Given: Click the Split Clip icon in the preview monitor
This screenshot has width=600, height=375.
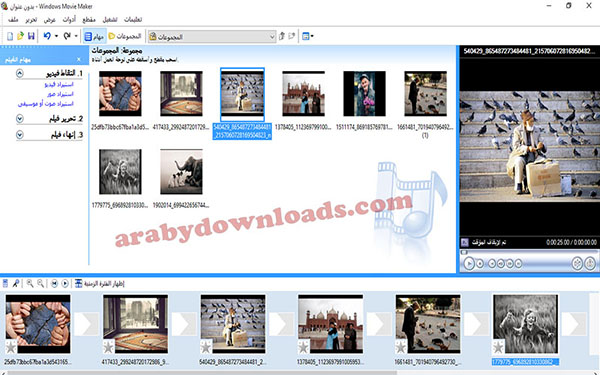Looking at the screenshot, I should coord(577,263).
